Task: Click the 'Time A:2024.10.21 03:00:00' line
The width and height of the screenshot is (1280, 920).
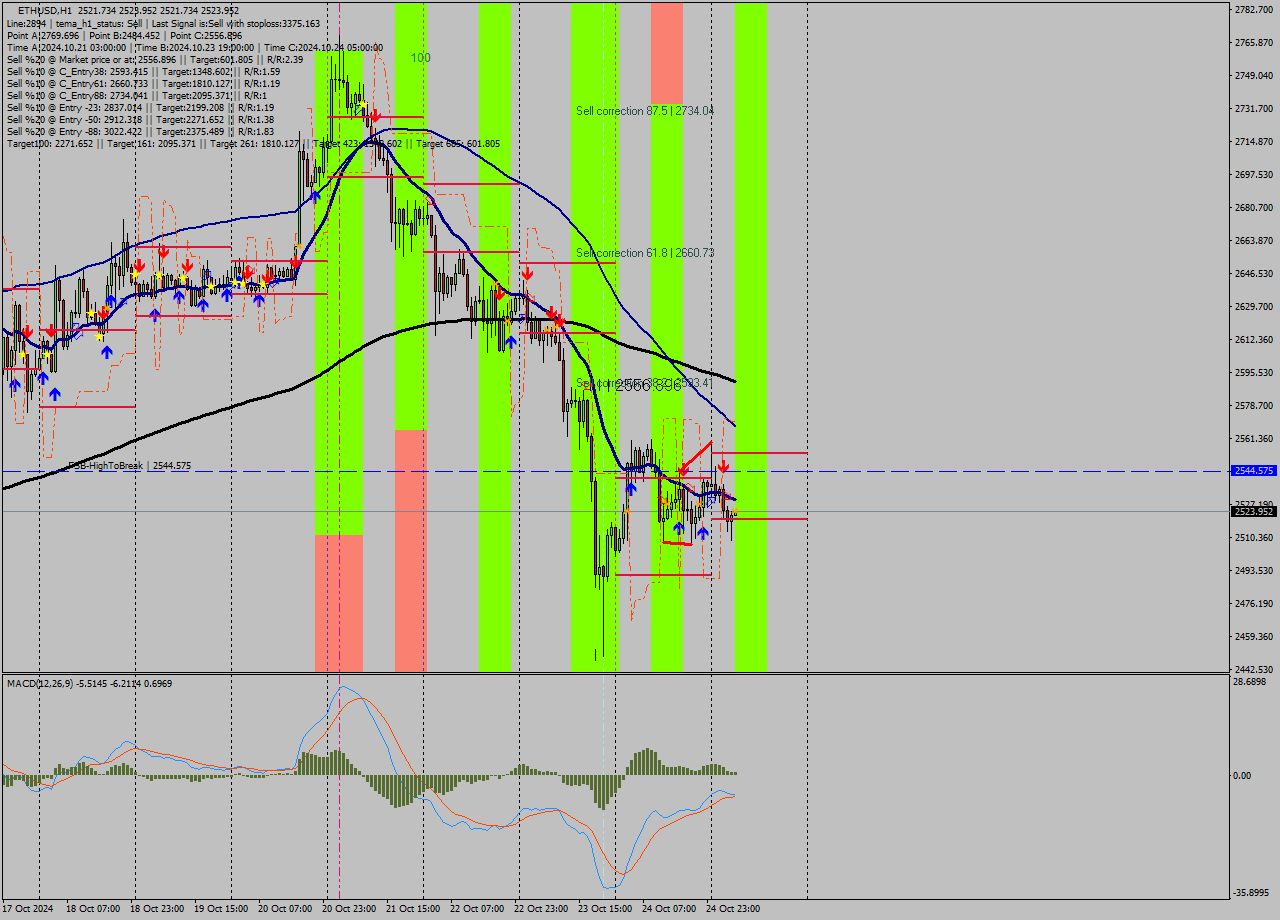Action: tap(195, 47)
